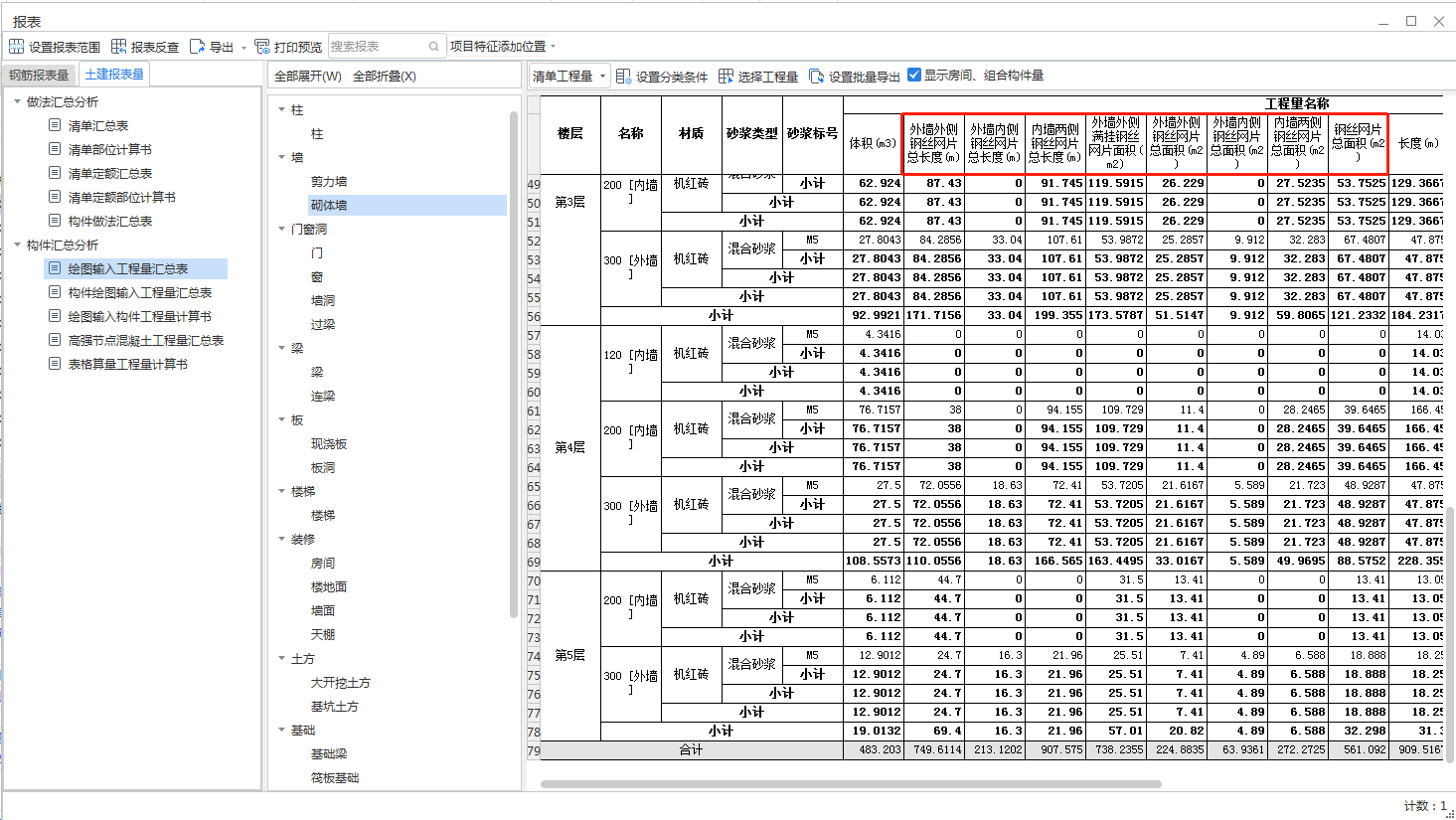Screen dimensions: 1456x820
Task: Click the table horizontal scrollbar
Action: (x=851, y=783)
